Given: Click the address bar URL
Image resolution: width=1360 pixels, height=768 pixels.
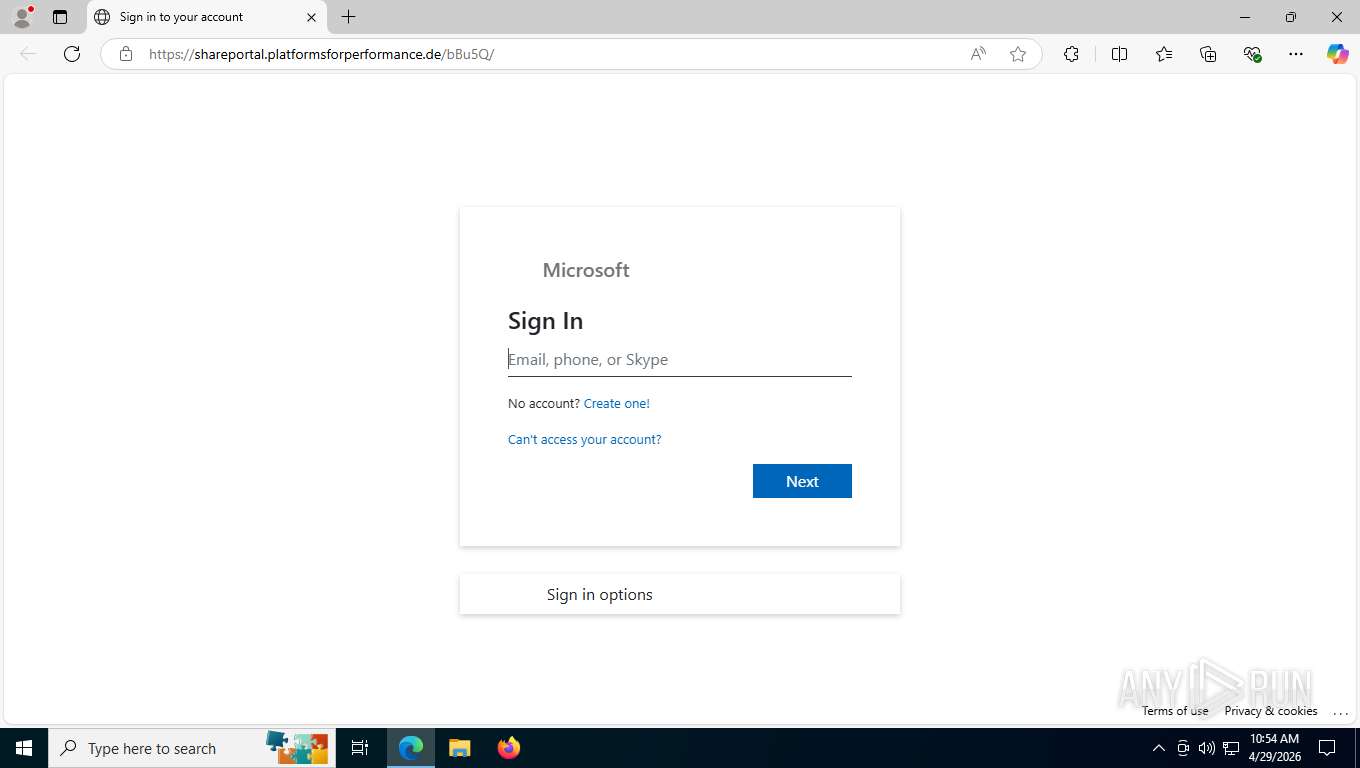Looking at the screenshot, I should tap(321, 54).
